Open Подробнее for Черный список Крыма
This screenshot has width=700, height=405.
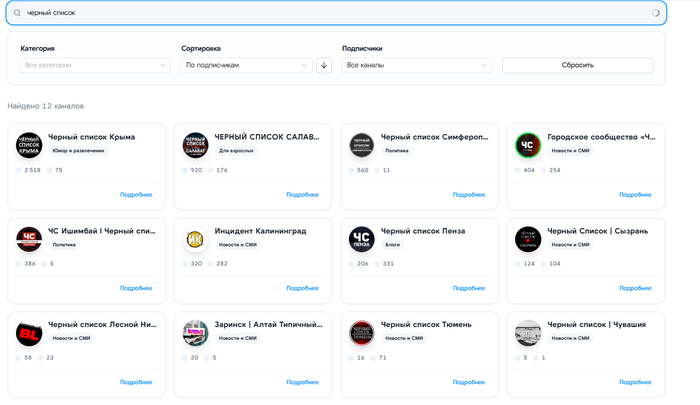[136, 195]
